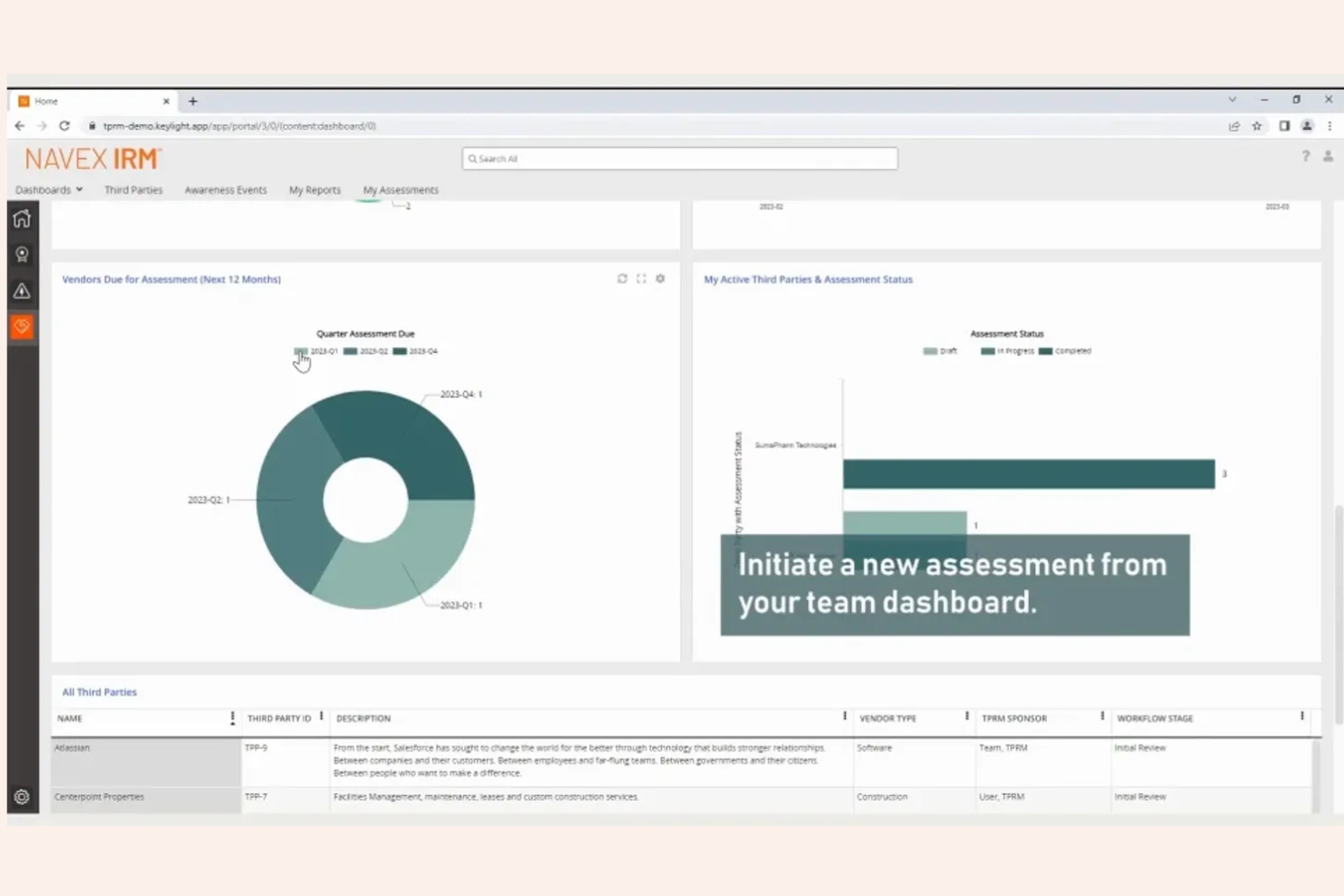Click the TPP-7 third party ID cell

click(x=285, y=797)
